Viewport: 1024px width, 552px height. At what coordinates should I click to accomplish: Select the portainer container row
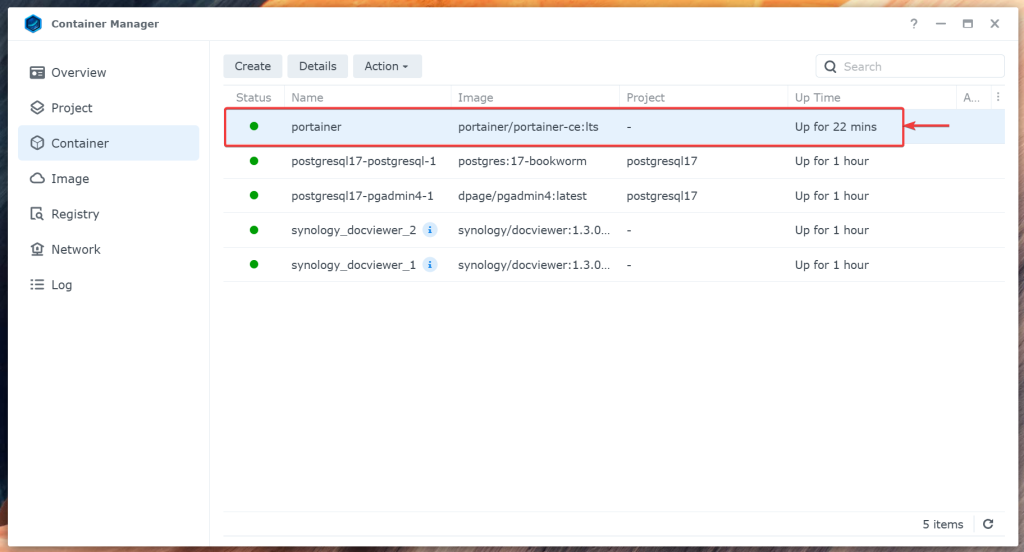[x=614, y=127]
